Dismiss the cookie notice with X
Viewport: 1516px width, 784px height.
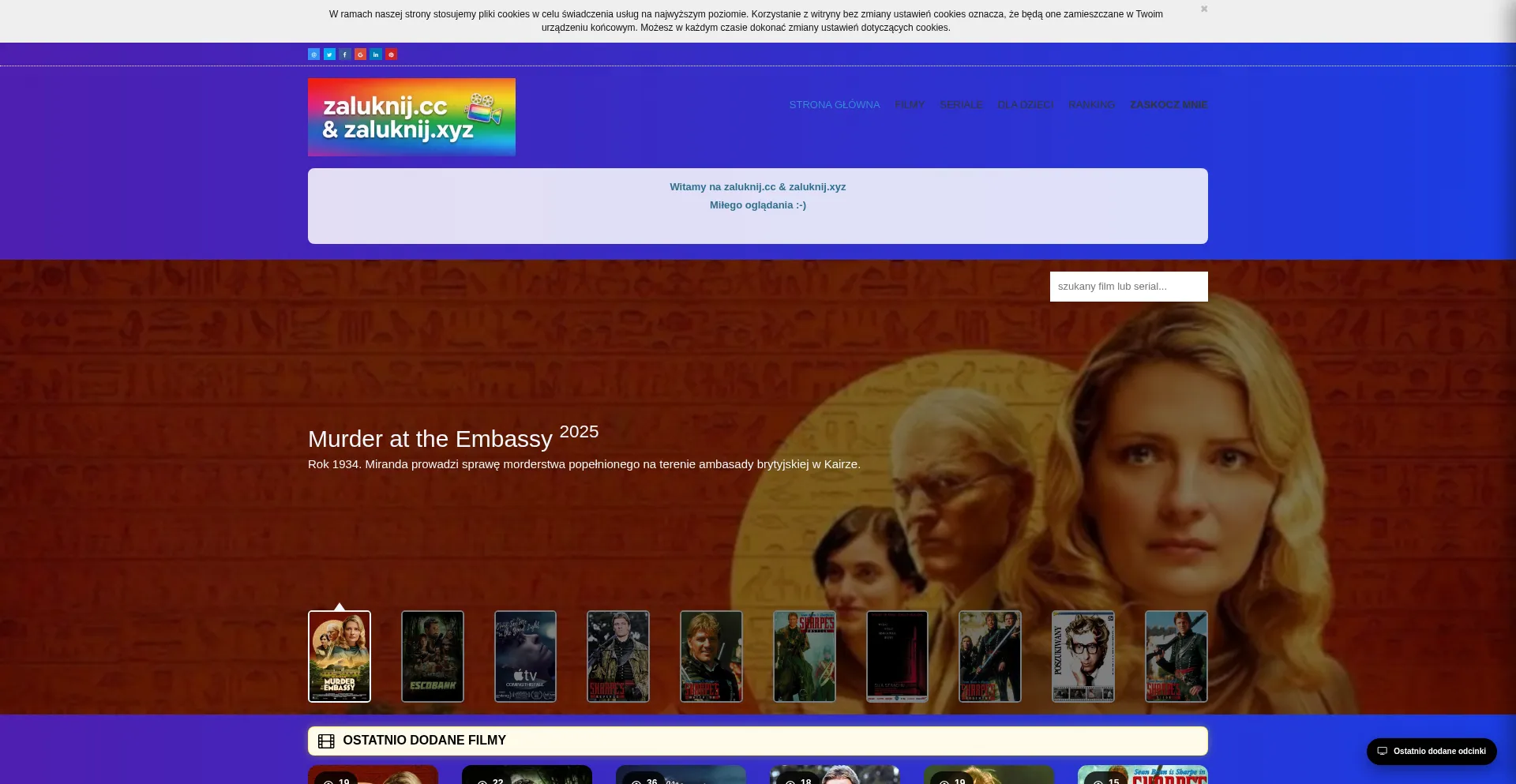click(1204, 9)
